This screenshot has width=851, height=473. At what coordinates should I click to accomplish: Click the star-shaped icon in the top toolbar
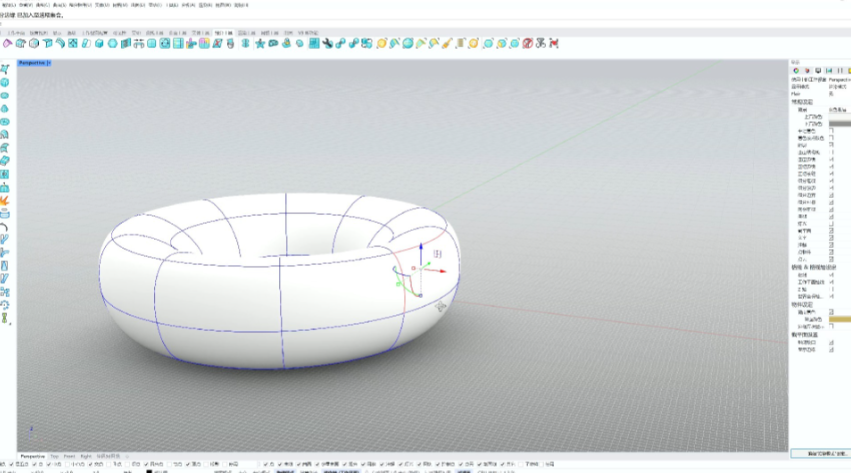tap(260, 43)
